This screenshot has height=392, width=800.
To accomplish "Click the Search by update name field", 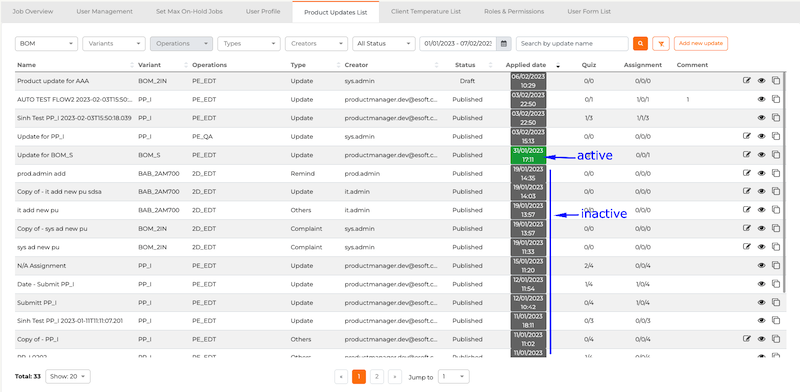I will coord(572,43).
